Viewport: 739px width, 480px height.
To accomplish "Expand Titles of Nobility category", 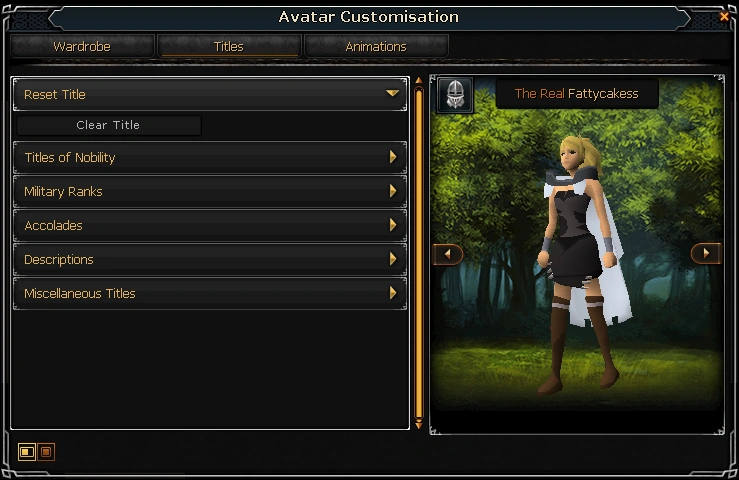I will tap(210, 157).
